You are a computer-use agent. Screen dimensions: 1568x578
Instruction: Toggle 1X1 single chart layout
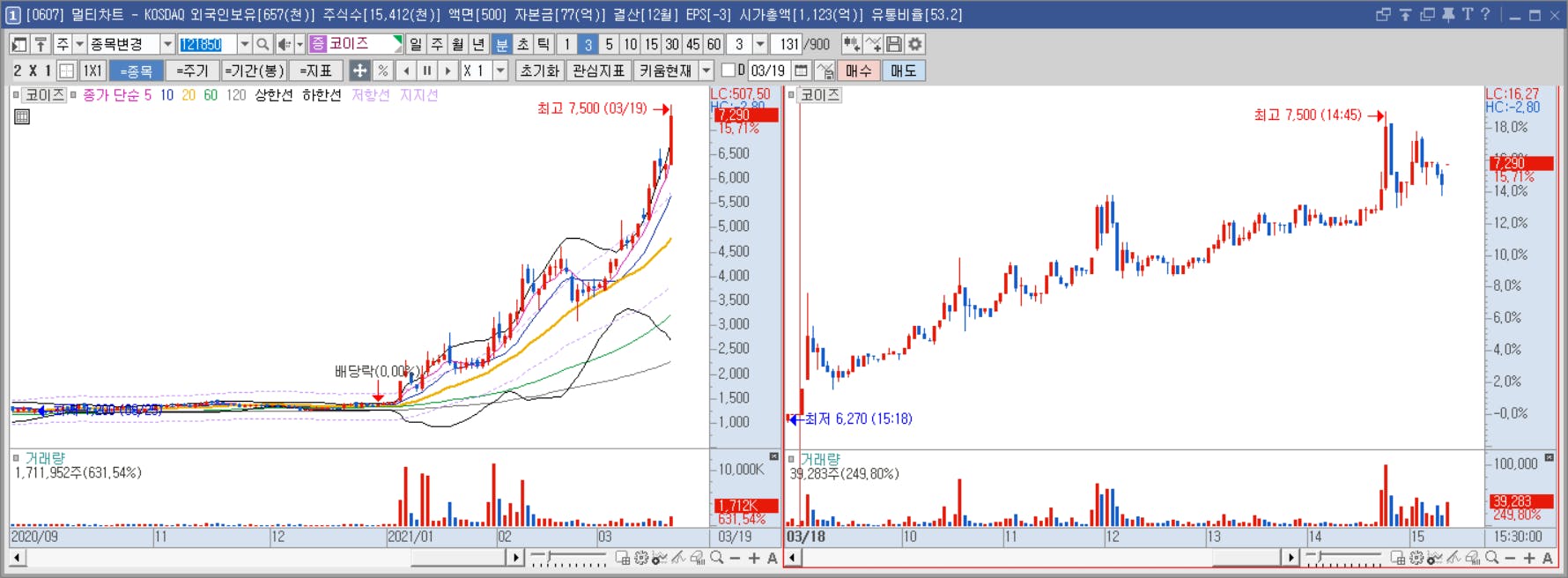92,70
